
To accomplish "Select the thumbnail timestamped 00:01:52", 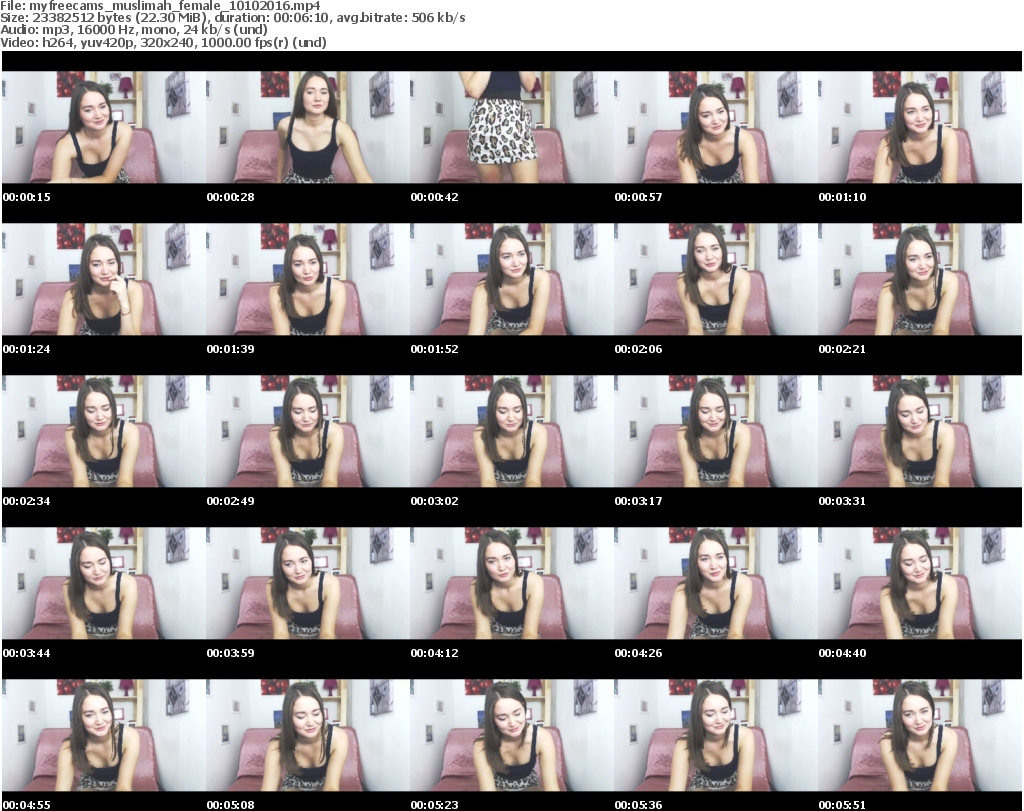I will pyautogui.click(x=511, y=279).
